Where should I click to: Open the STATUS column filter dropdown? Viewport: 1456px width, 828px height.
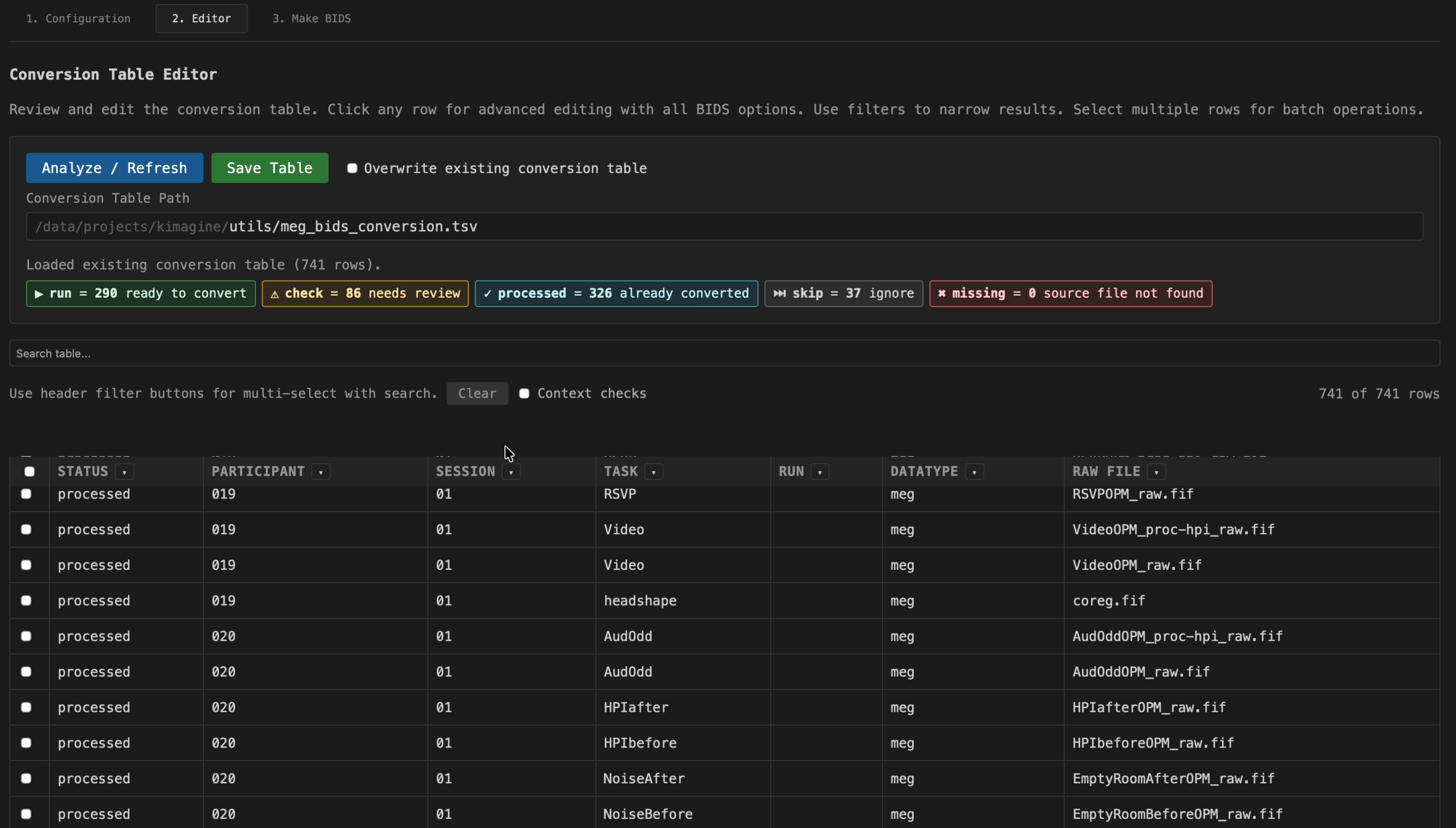pyautogui.click(x=124, y=472)
